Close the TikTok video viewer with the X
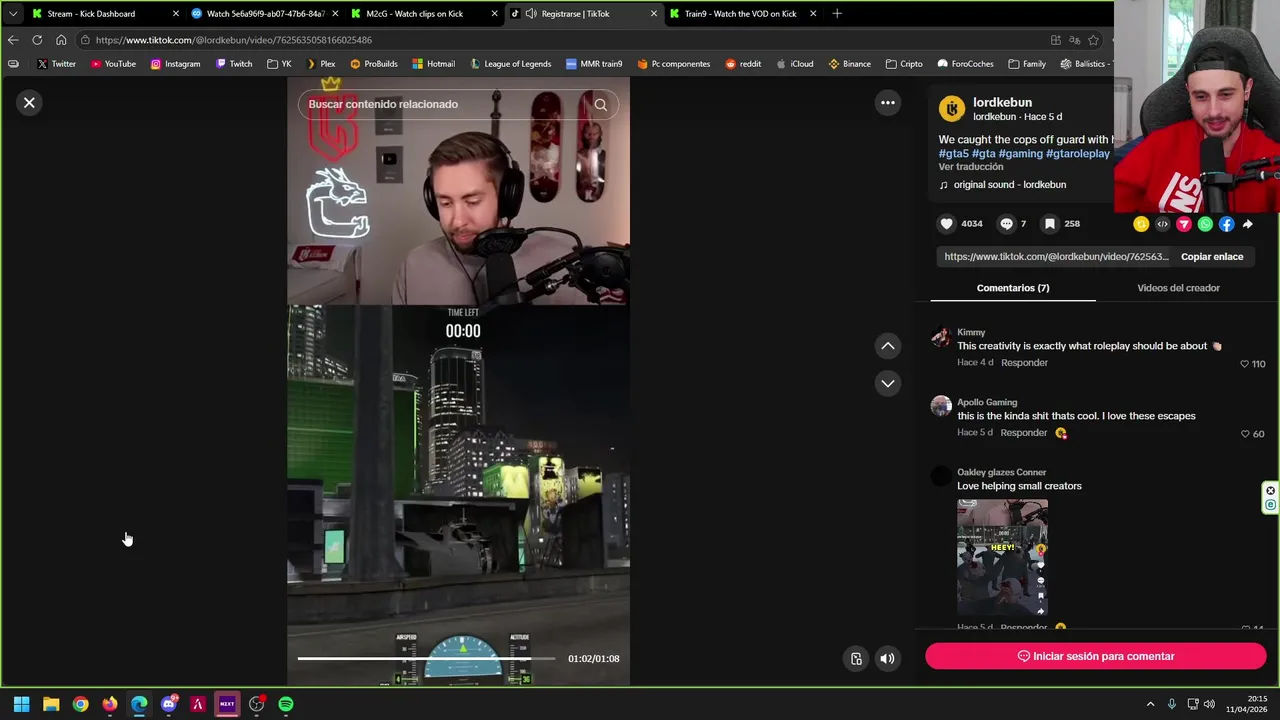This screenshot has height=720, width=1280. coord(29,103)
